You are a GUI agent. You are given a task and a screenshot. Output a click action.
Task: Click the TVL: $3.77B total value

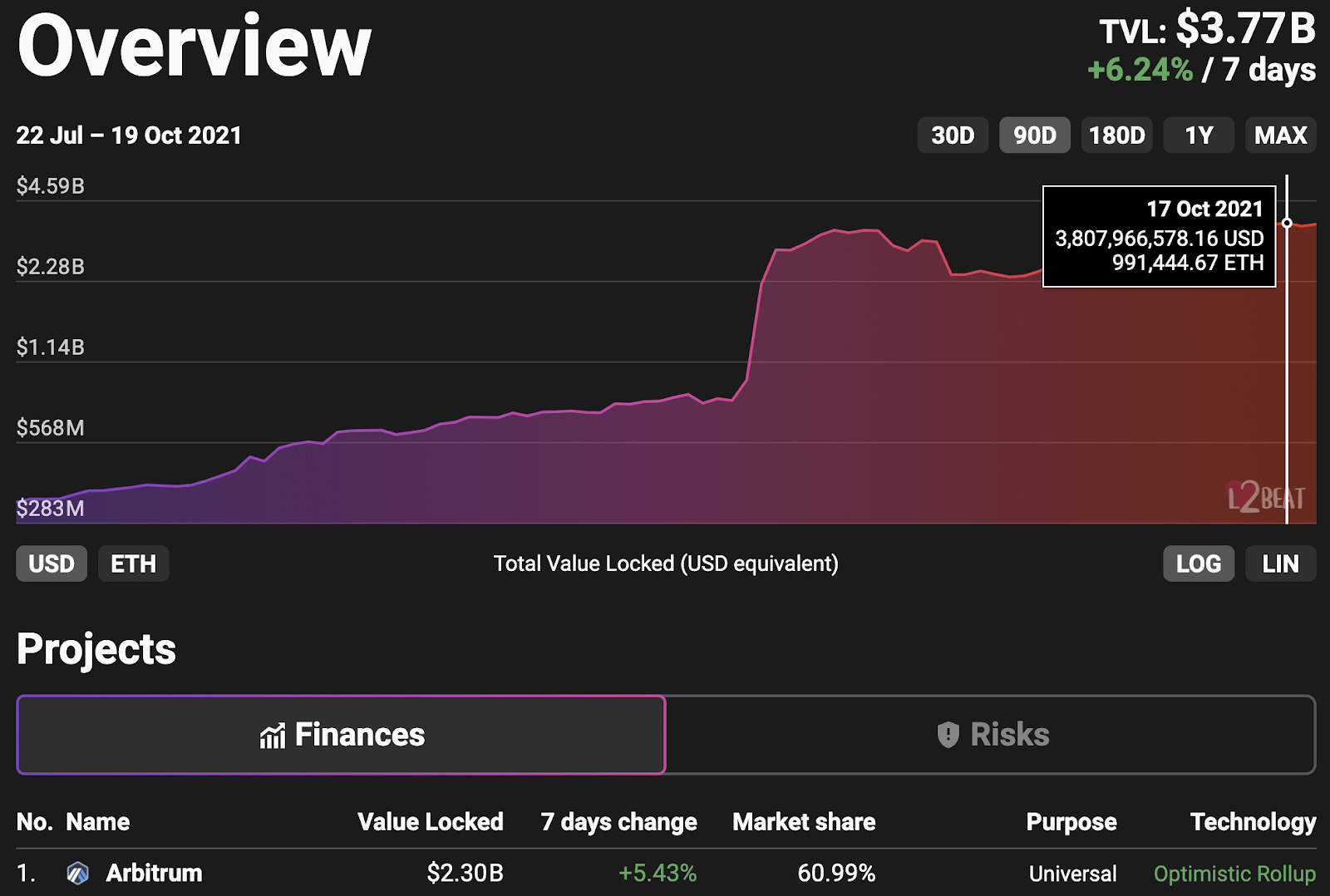coord(1208,29)
